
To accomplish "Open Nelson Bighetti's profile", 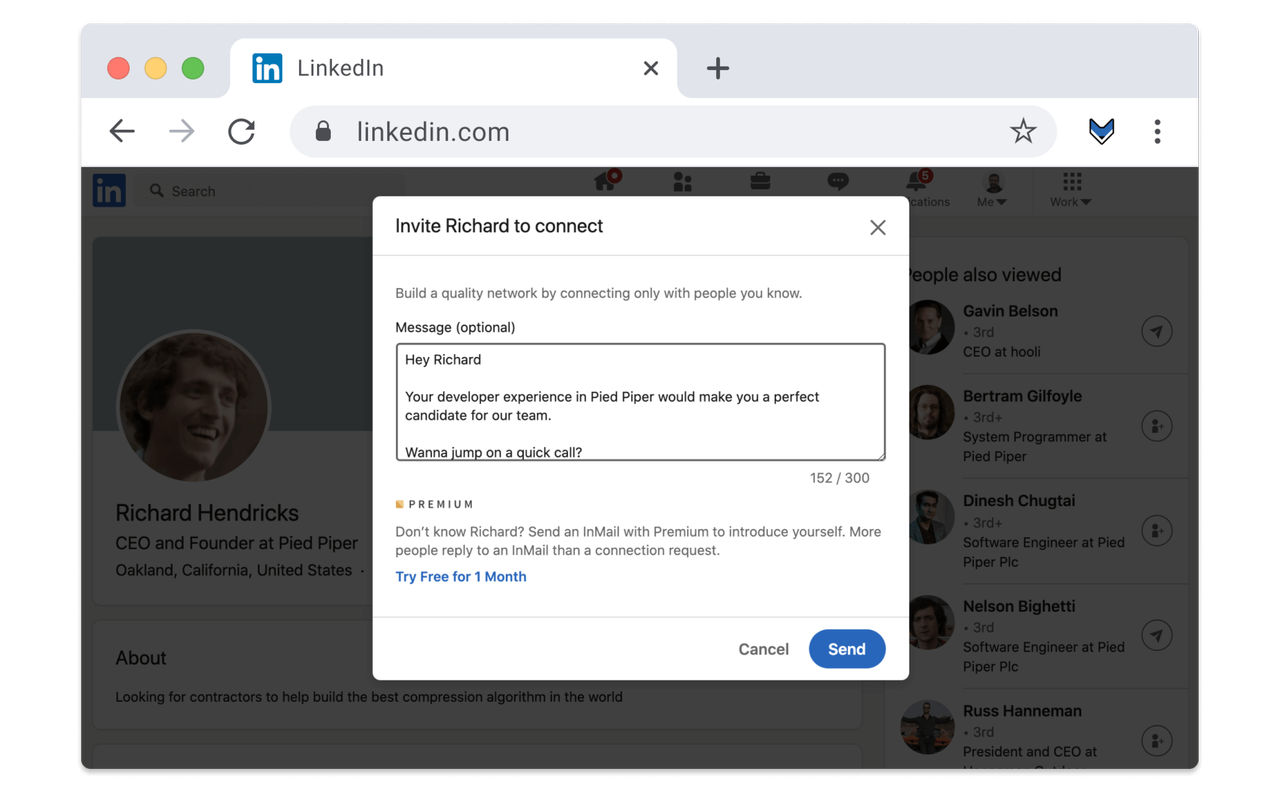I will (1019, 606).
